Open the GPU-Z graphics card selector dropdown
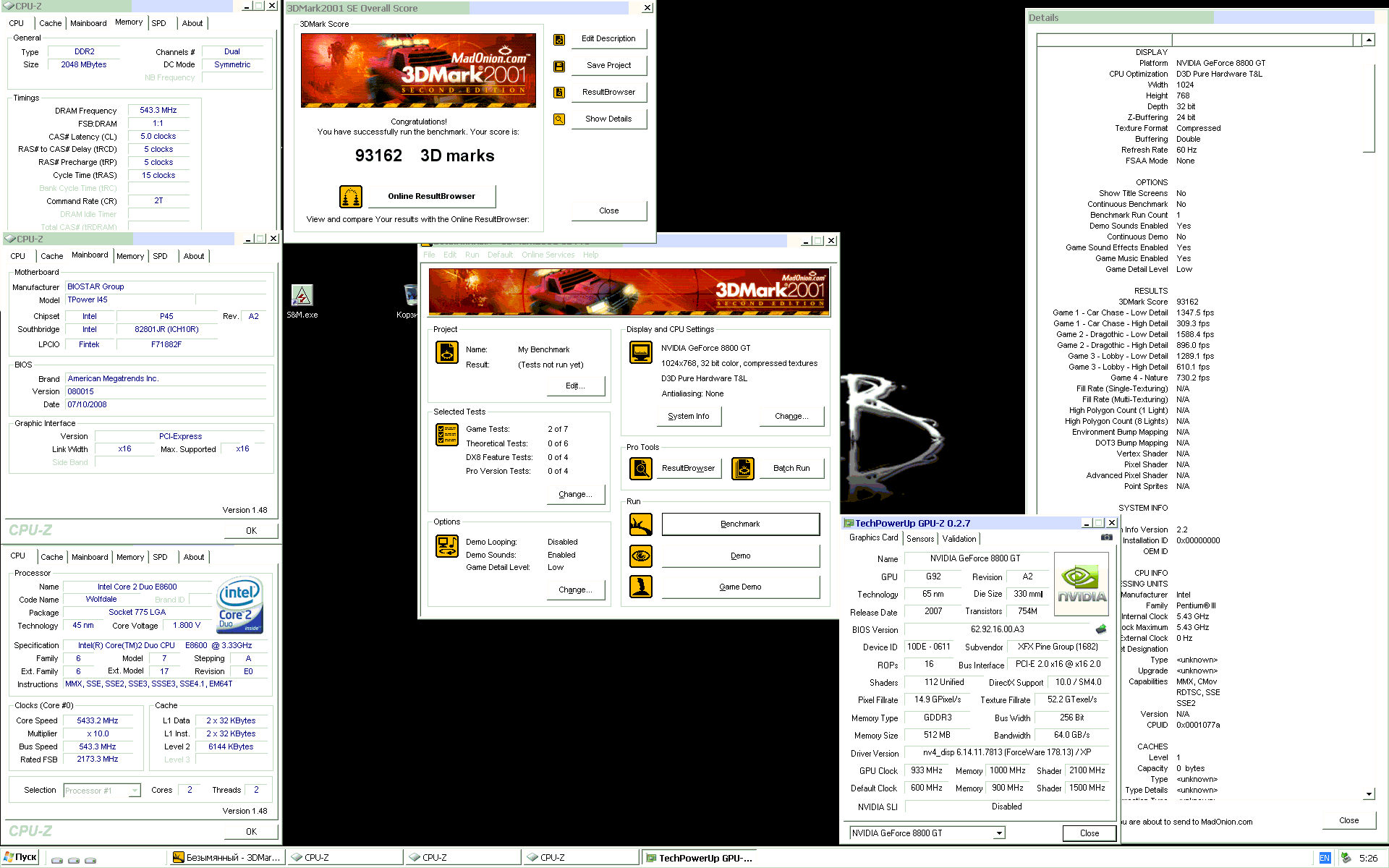The height and width of the screenshot is (868, 1389). point(999,833)
